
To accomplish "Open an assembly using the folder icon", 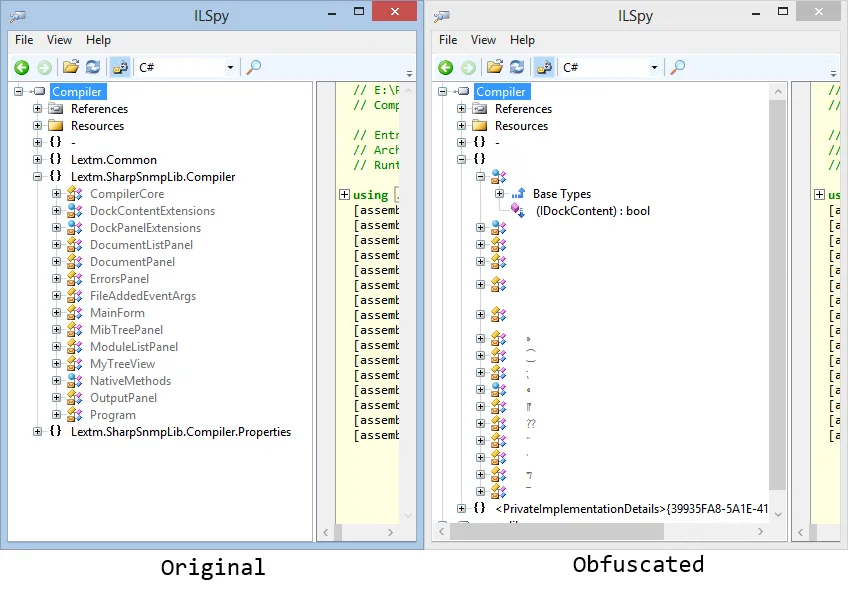I will (x=70, y=66).
